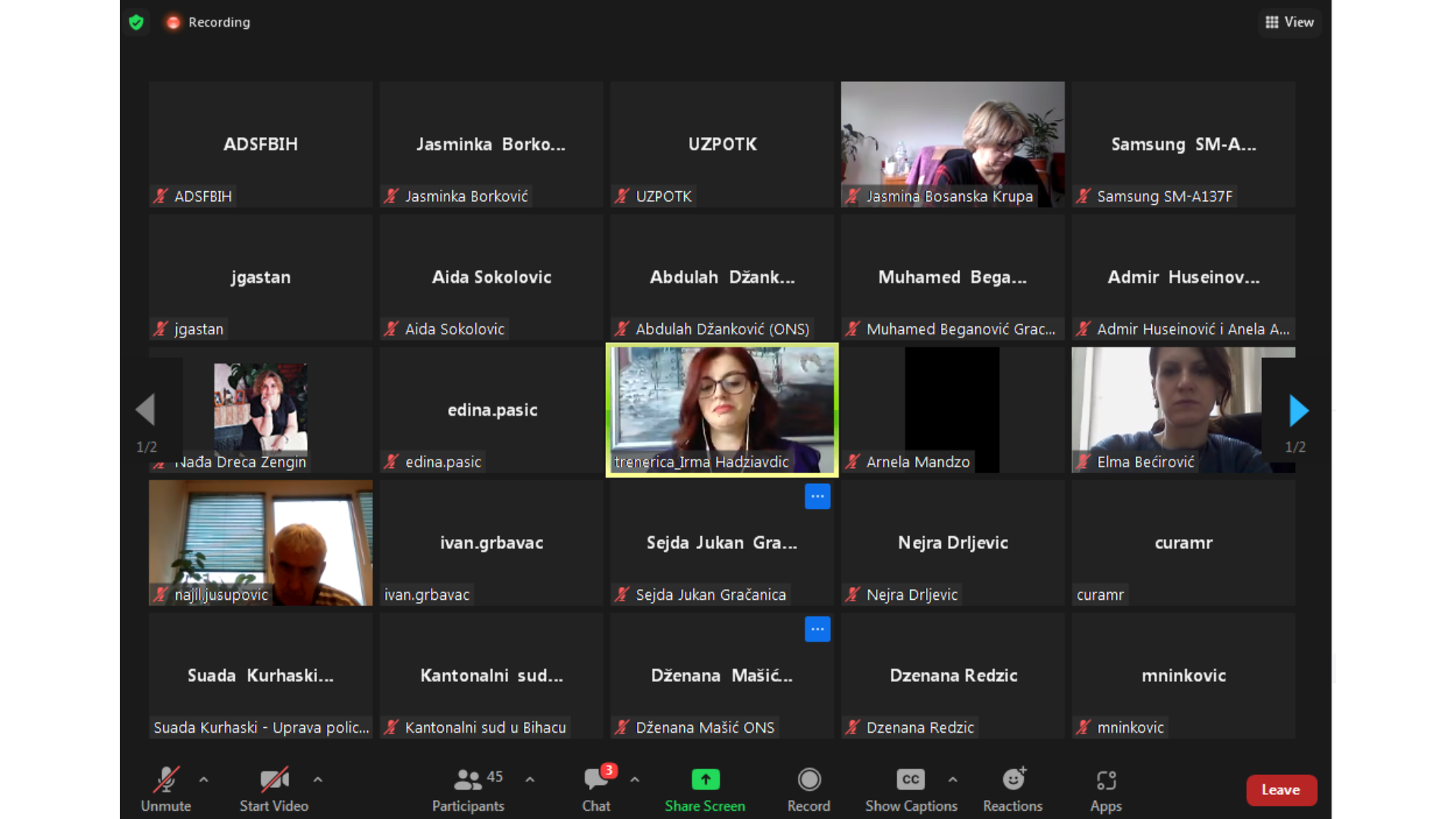Click the Samsung SM-A137F name label

click(x=1165, y=196)
